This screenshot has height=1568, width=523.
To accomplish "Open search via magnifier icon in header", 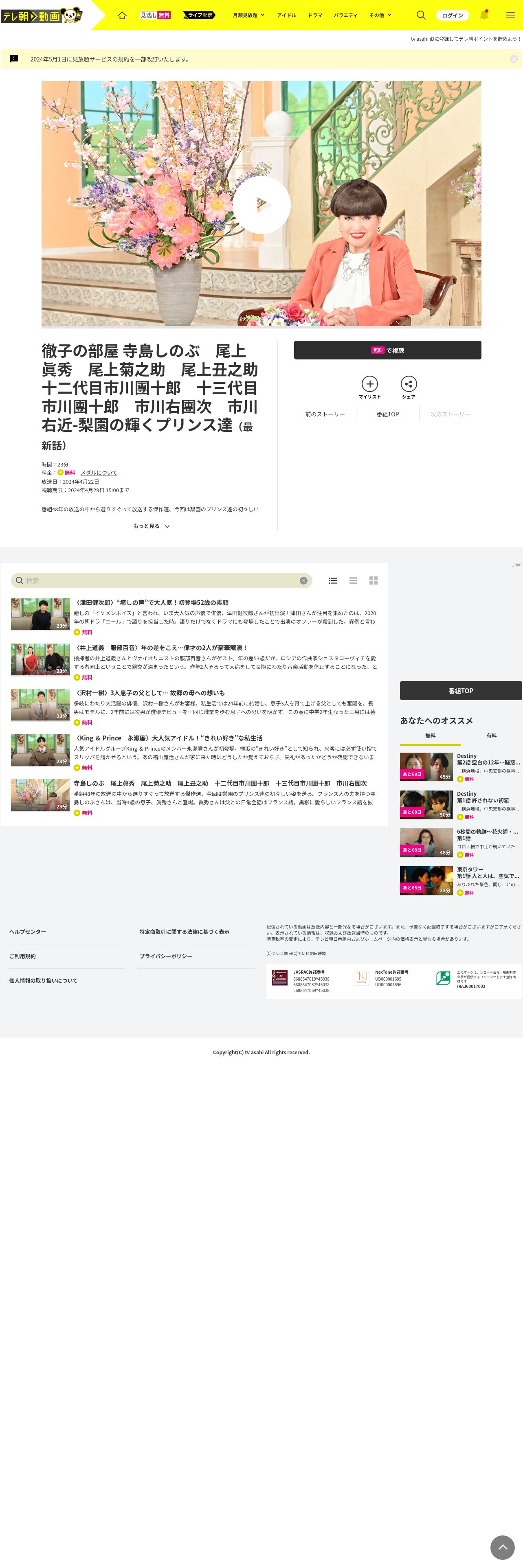I will pyautogui.click(x=421, y=15).
